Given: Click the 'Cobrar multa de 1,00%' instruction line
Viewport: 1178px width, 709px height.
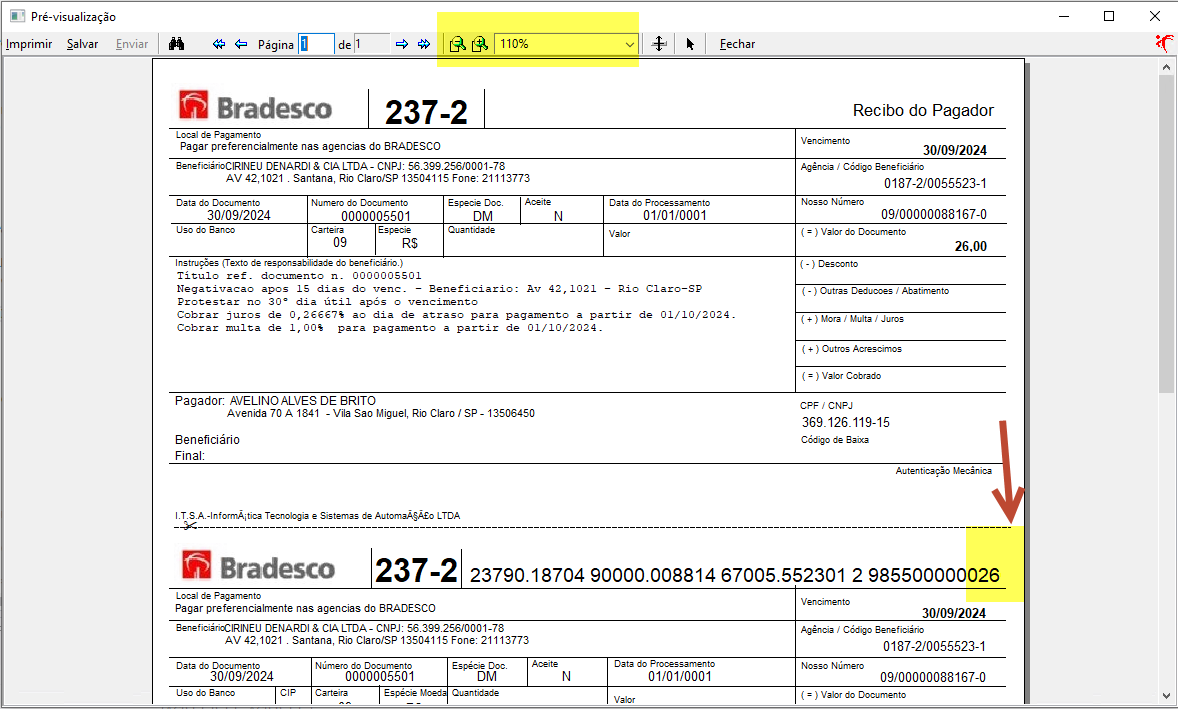Looking at the screenshot, I should [390, 328].
